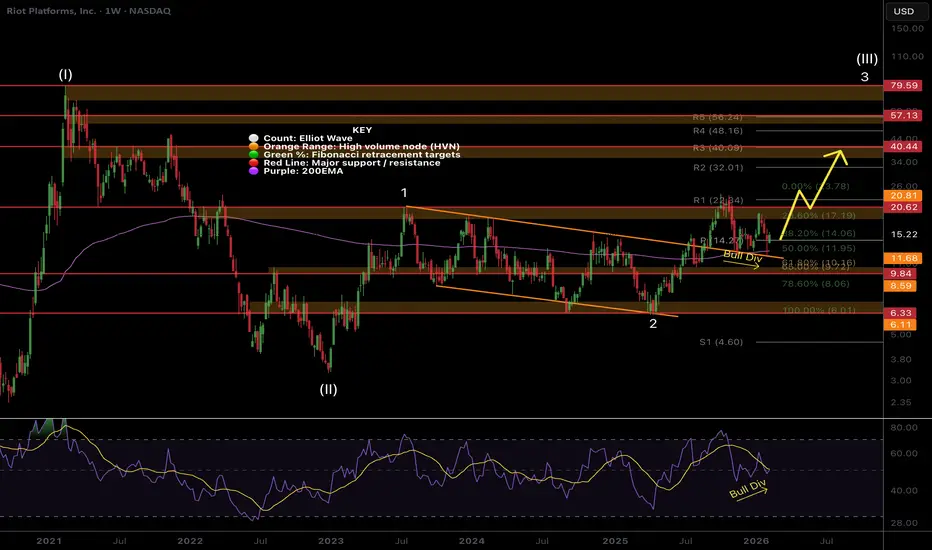This screenshot has height=550, width=932.
Task: Click the 110.00 price axis value
Action: pyautogui.click(x=907, y=56)
